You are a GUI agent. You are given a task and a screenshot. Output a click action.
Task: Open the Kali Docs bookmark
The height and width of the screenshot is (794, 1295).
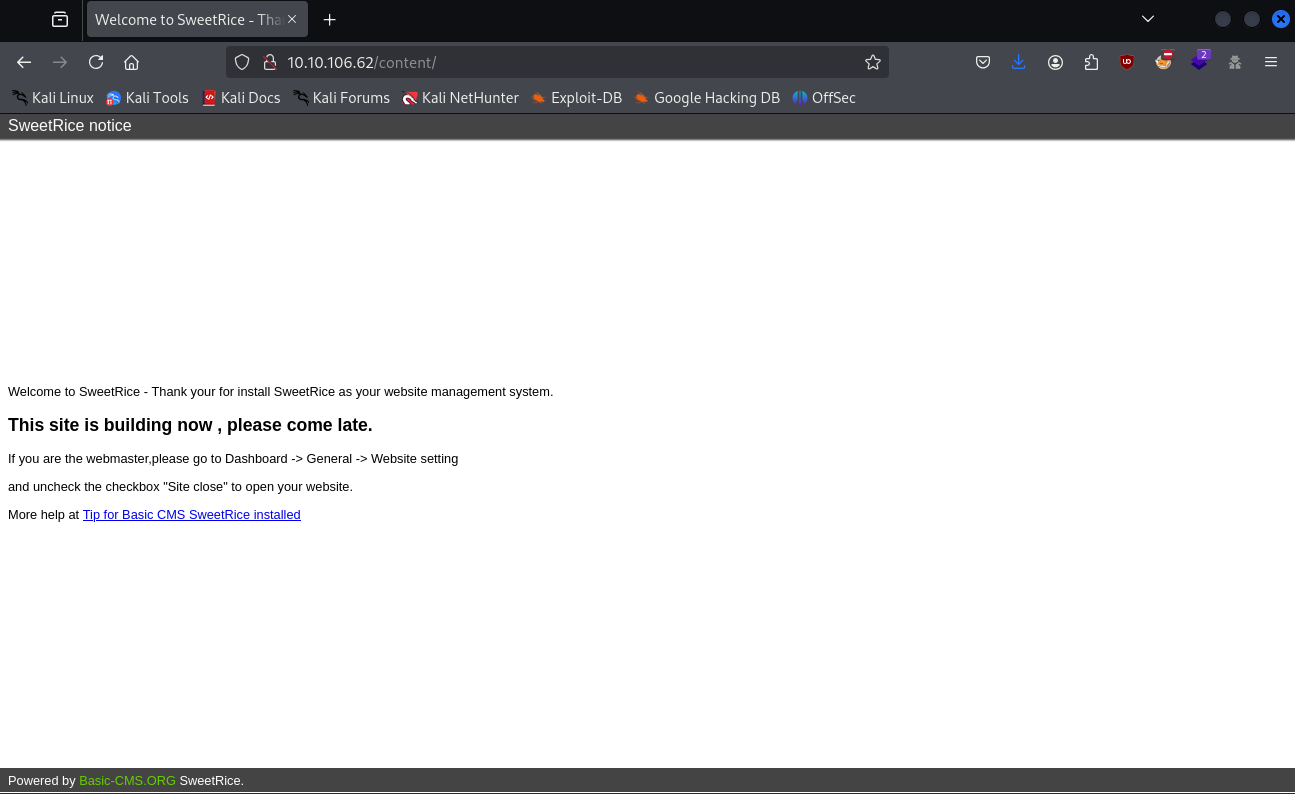click(x=240, y=98)
